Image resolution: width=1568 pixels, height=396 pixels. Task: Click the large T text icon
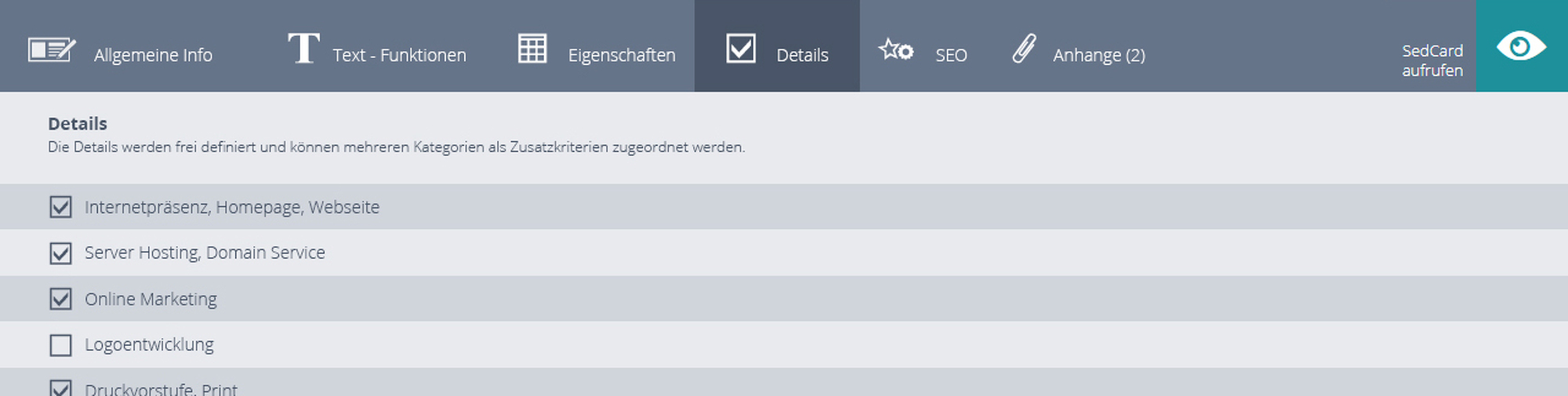(303, 48)
